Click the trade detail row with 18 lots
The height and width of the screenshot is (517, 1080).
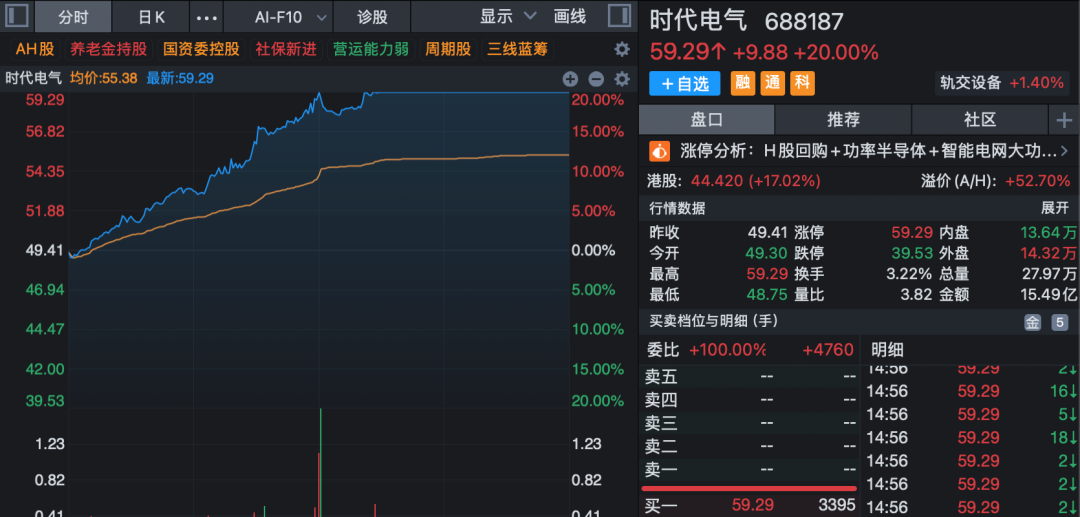pos(971,437)
